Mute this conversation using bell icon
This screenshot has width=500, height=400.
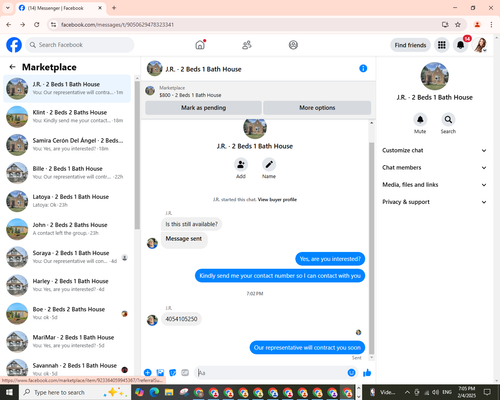point(420,119)
